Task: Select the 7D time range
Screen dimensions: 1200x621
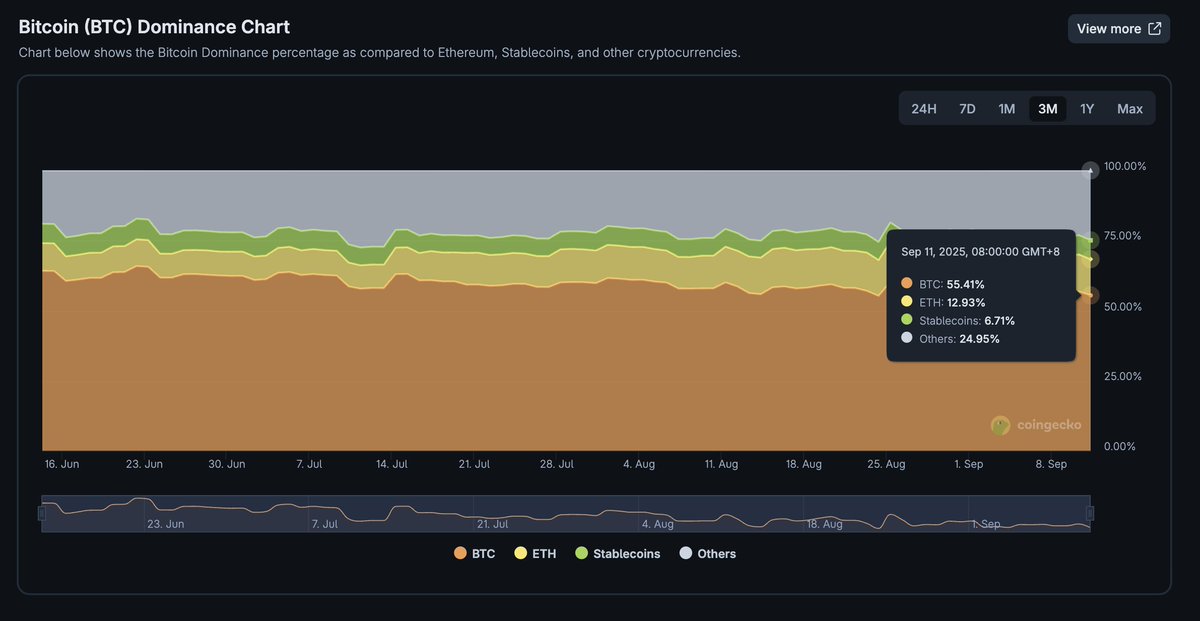Action: (967, 109)
